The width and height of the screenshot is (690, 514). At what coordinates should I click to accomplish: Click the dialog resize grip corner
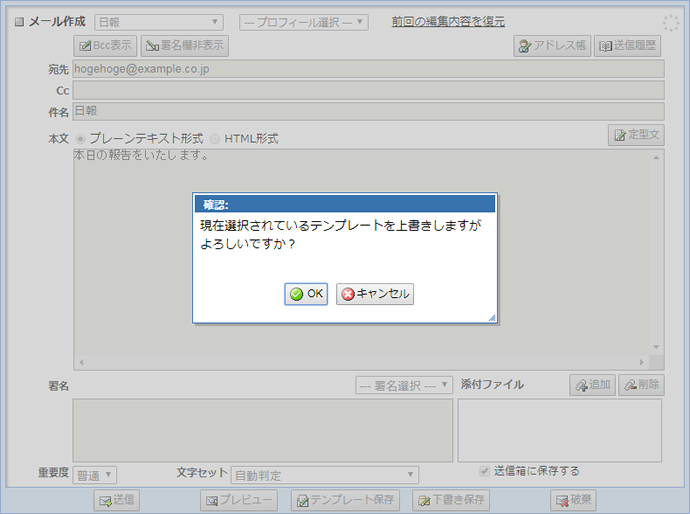point(492,318)
